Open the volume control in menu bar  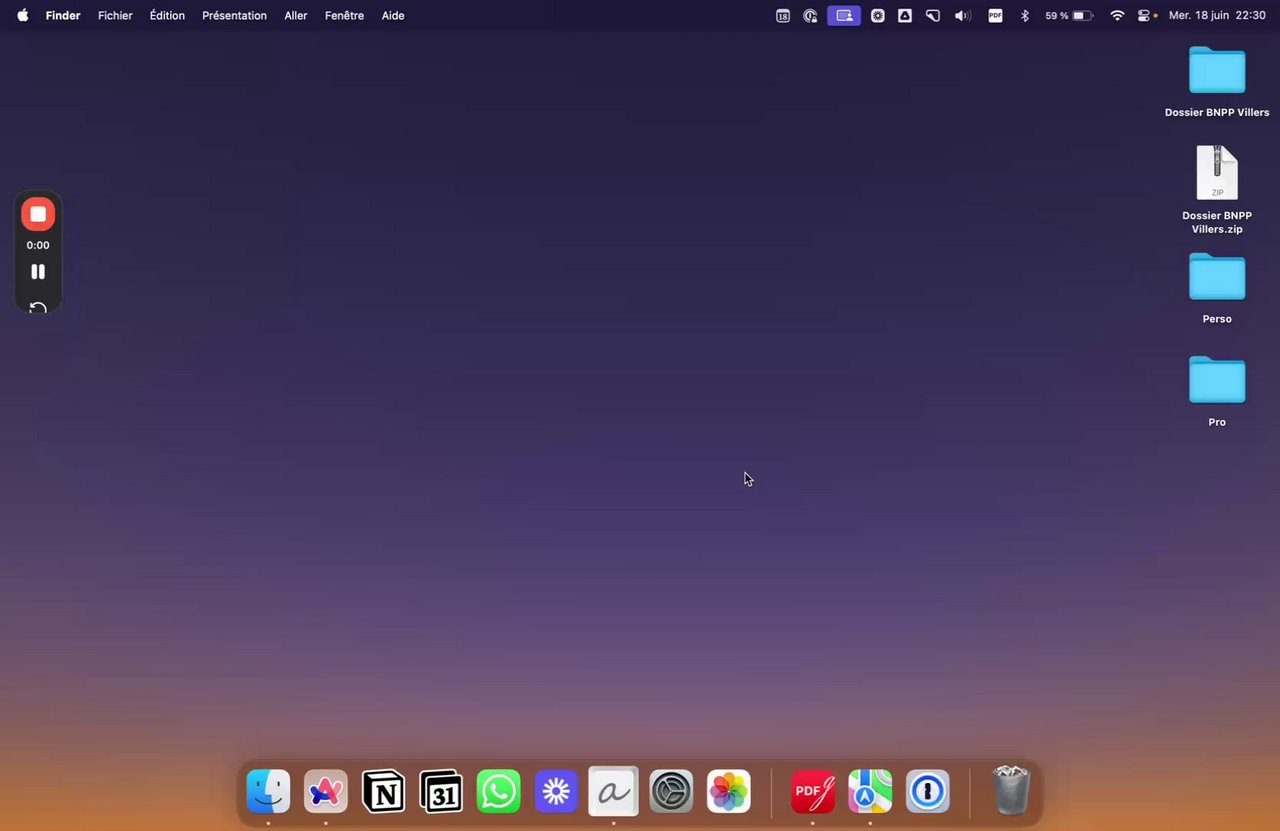click(963, 16)
